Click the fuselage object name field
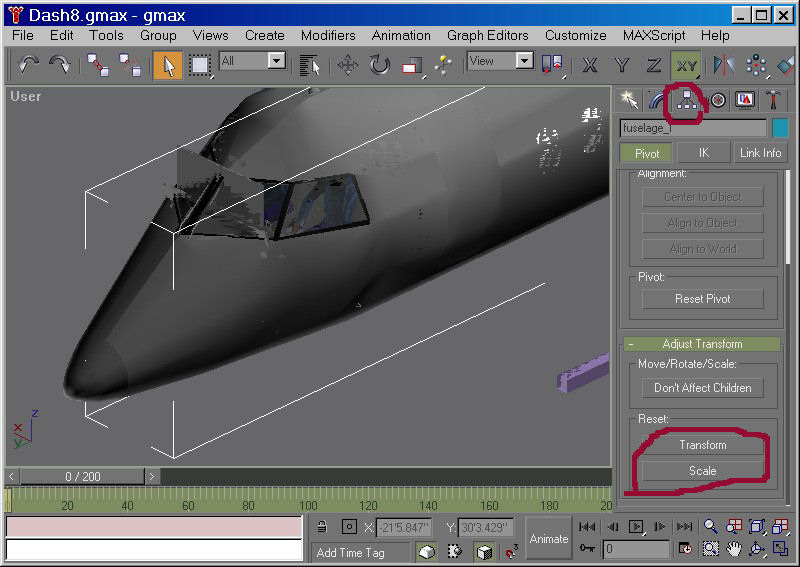Viewport: 800px width, 567px height. tap(692, 128)
